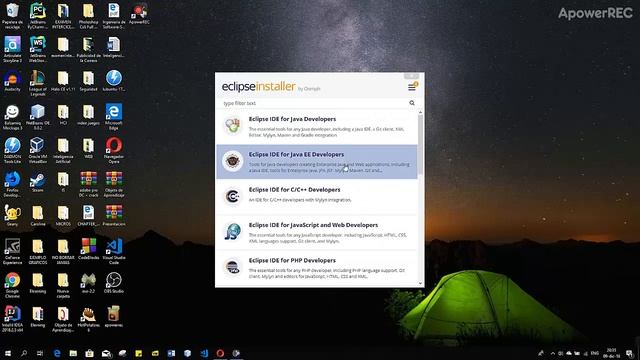Viewport: 640px width, 360px height.
Task: Click the C/C++ package icon
Action: 233,196
